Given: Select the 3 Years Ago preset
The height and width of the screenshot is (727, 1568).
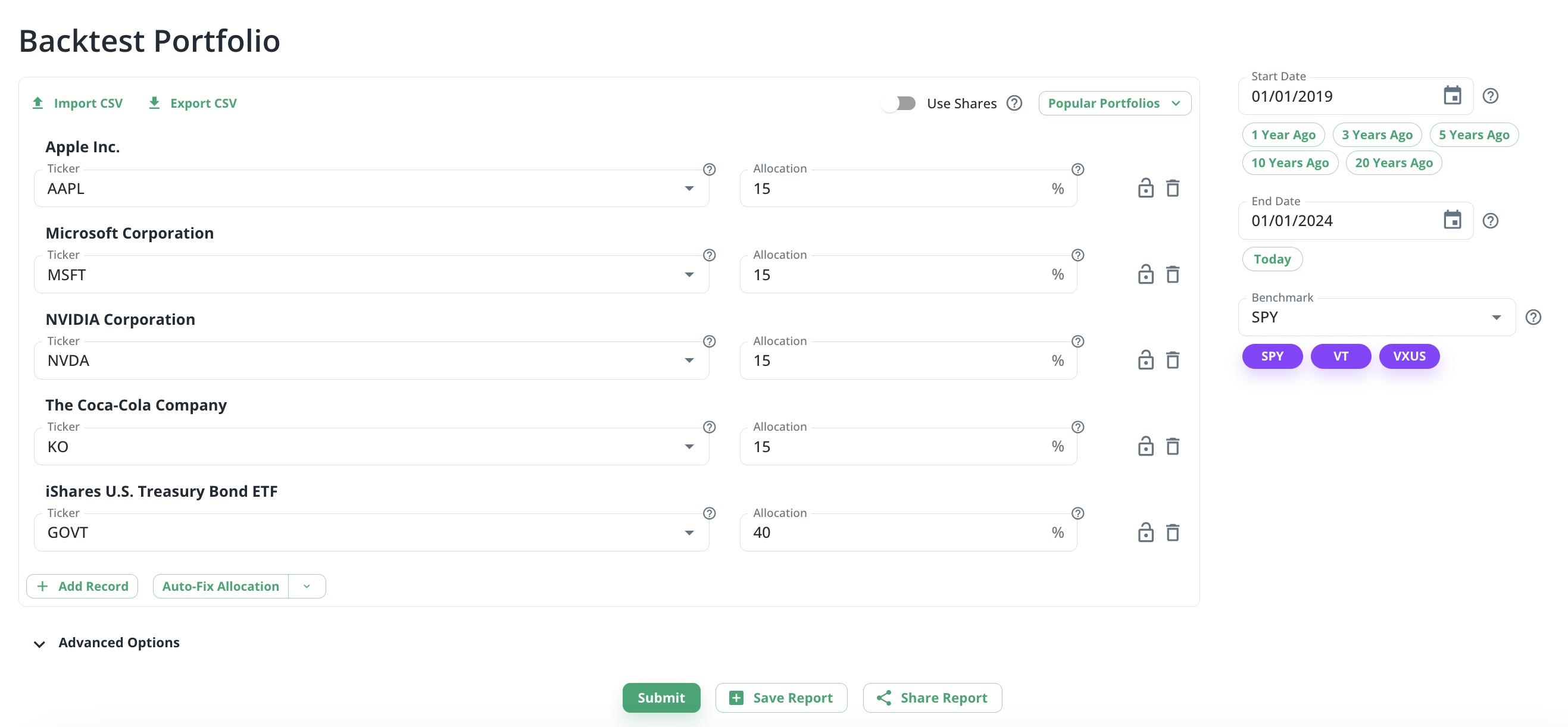Looking at the screenshot, I should (1377, 135).
